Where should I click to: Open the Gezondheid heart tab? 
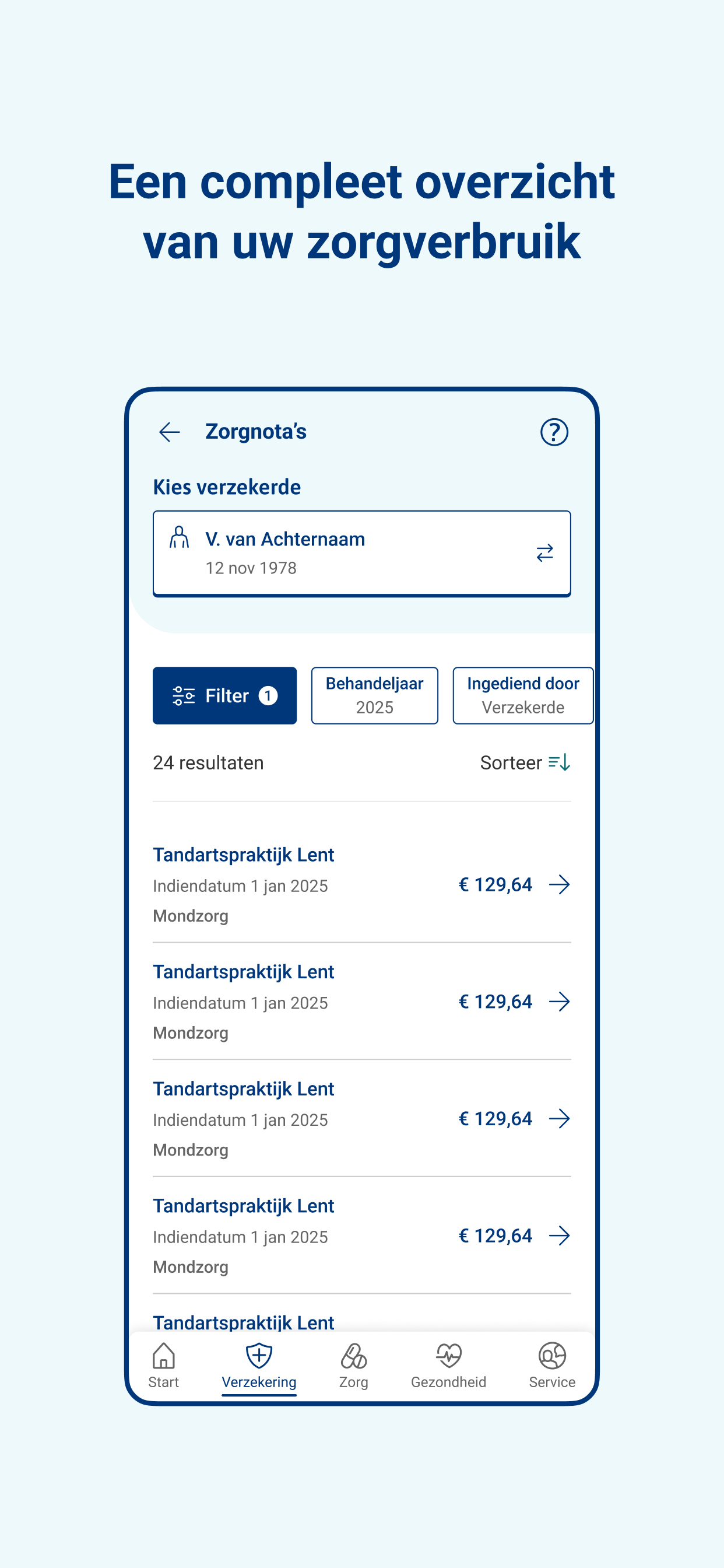click(x=448, y=1364)
